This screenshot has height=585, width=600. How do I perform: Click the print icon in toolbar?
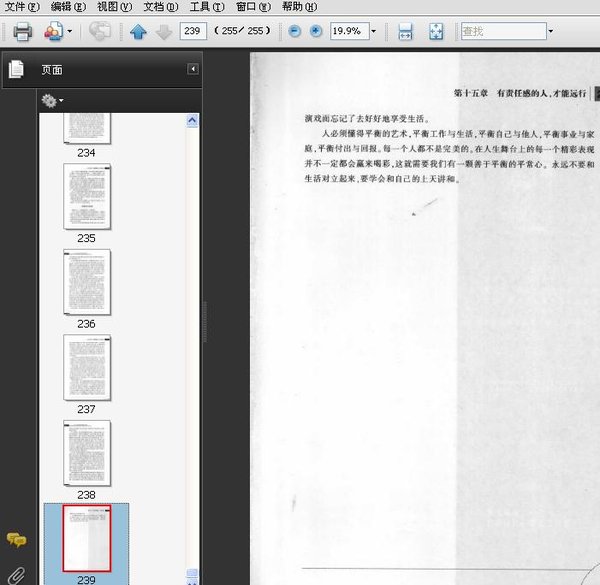[x=23, y=31]
